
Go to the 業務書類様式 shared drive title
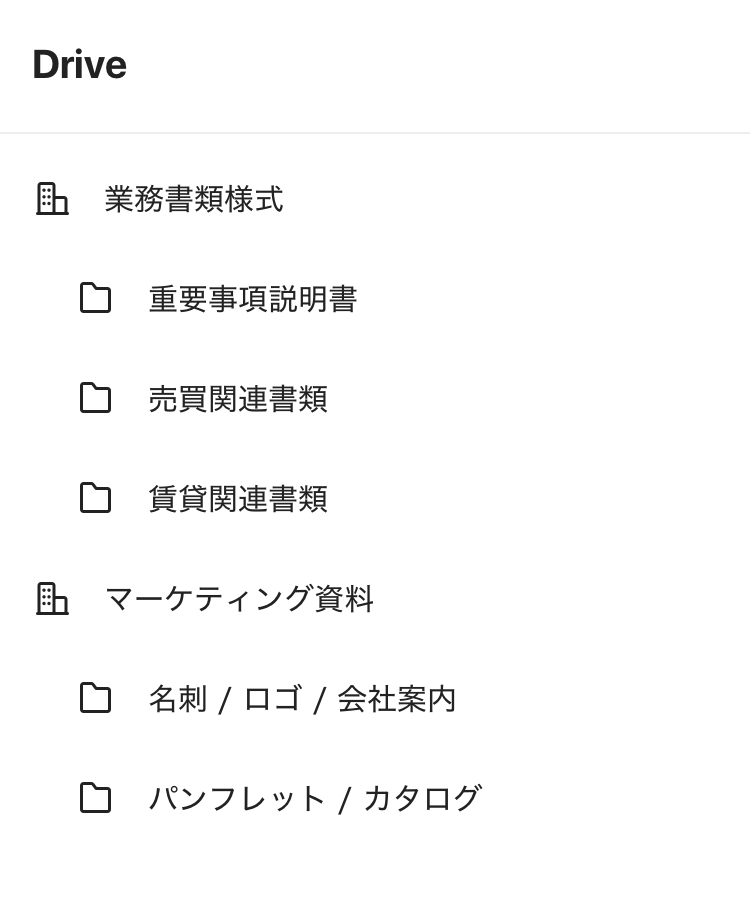point(193,199)
